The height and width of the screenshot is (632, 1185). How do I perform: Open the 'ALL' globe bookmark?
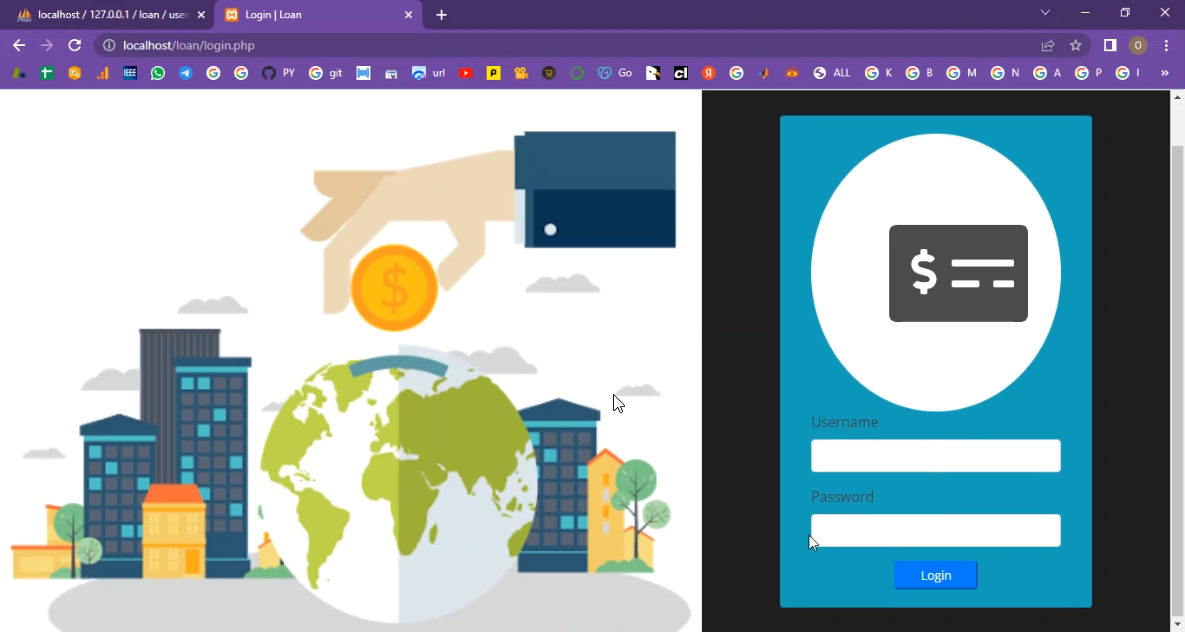[x=831, y=73]
